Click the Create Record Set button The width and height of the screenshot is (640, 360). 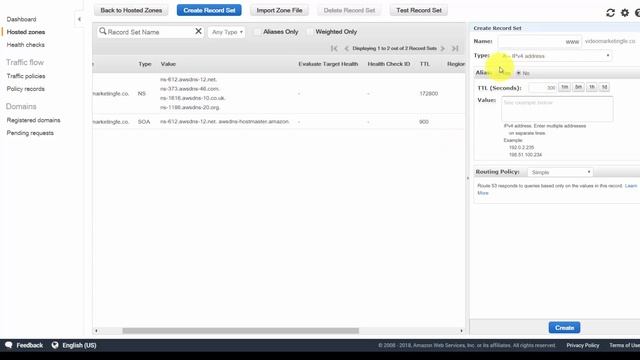click(x=209, y=10)
